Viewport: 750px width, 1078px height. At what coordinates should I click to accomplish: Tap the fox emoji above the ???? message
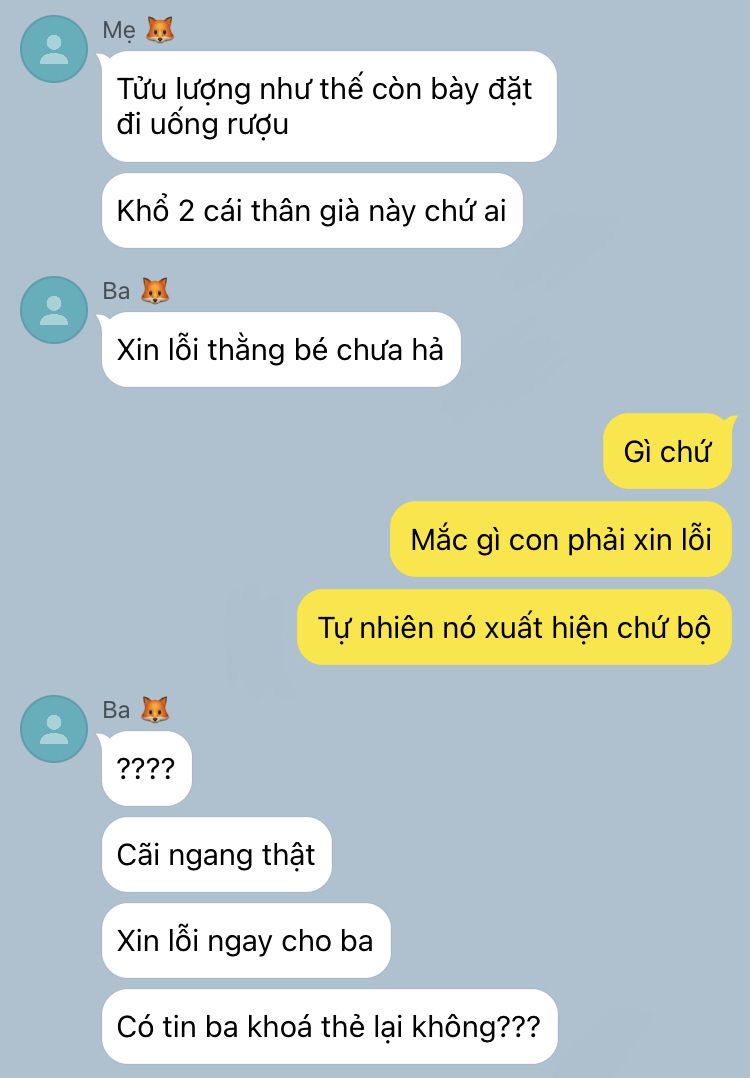point(155,710)
